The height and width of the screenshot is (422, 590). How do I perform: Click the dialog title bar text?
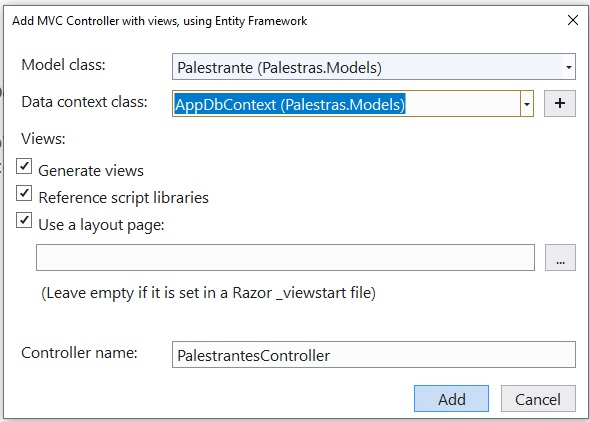(x=160, y=21)
